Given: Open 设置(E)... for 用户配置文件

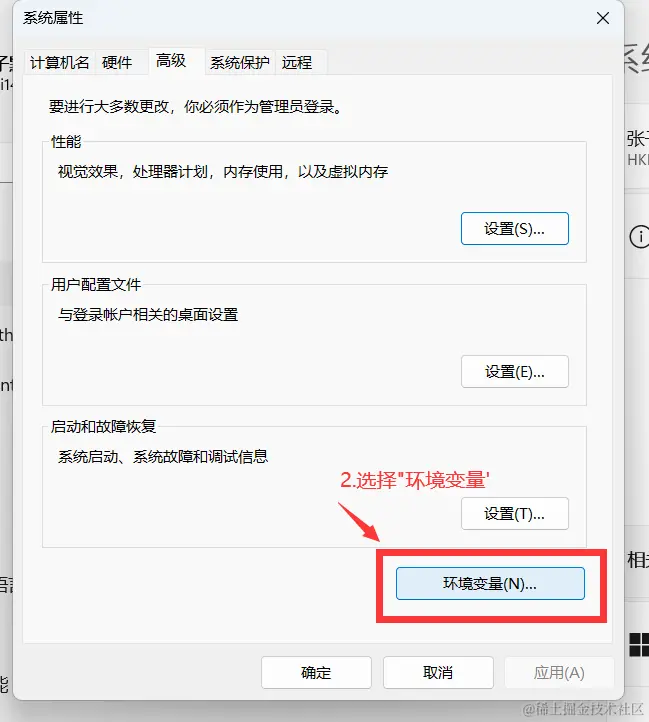Looking at the screenshot, I should pos(515,371).
